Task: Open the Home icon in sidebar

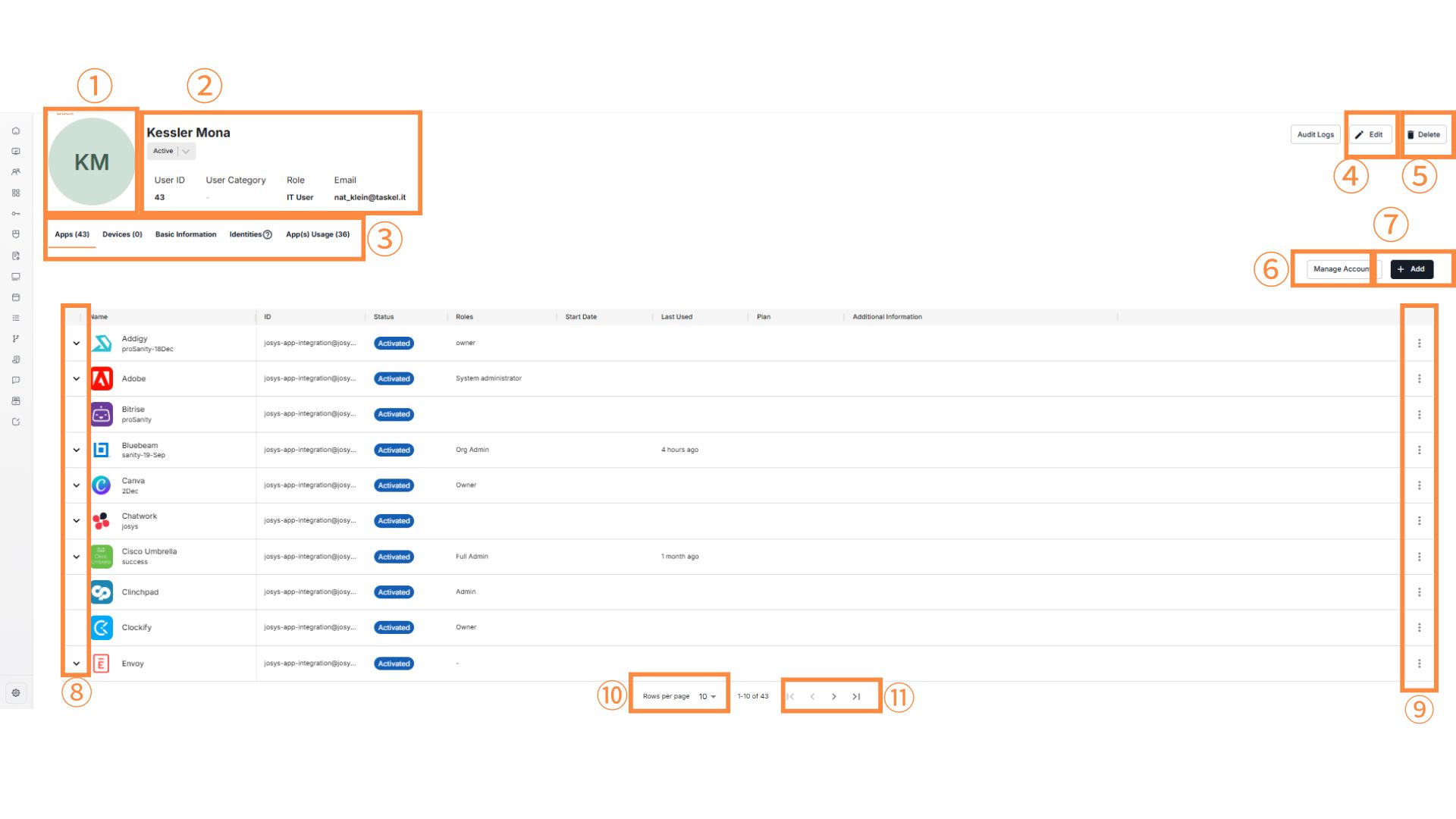Action: click(16, 131)
